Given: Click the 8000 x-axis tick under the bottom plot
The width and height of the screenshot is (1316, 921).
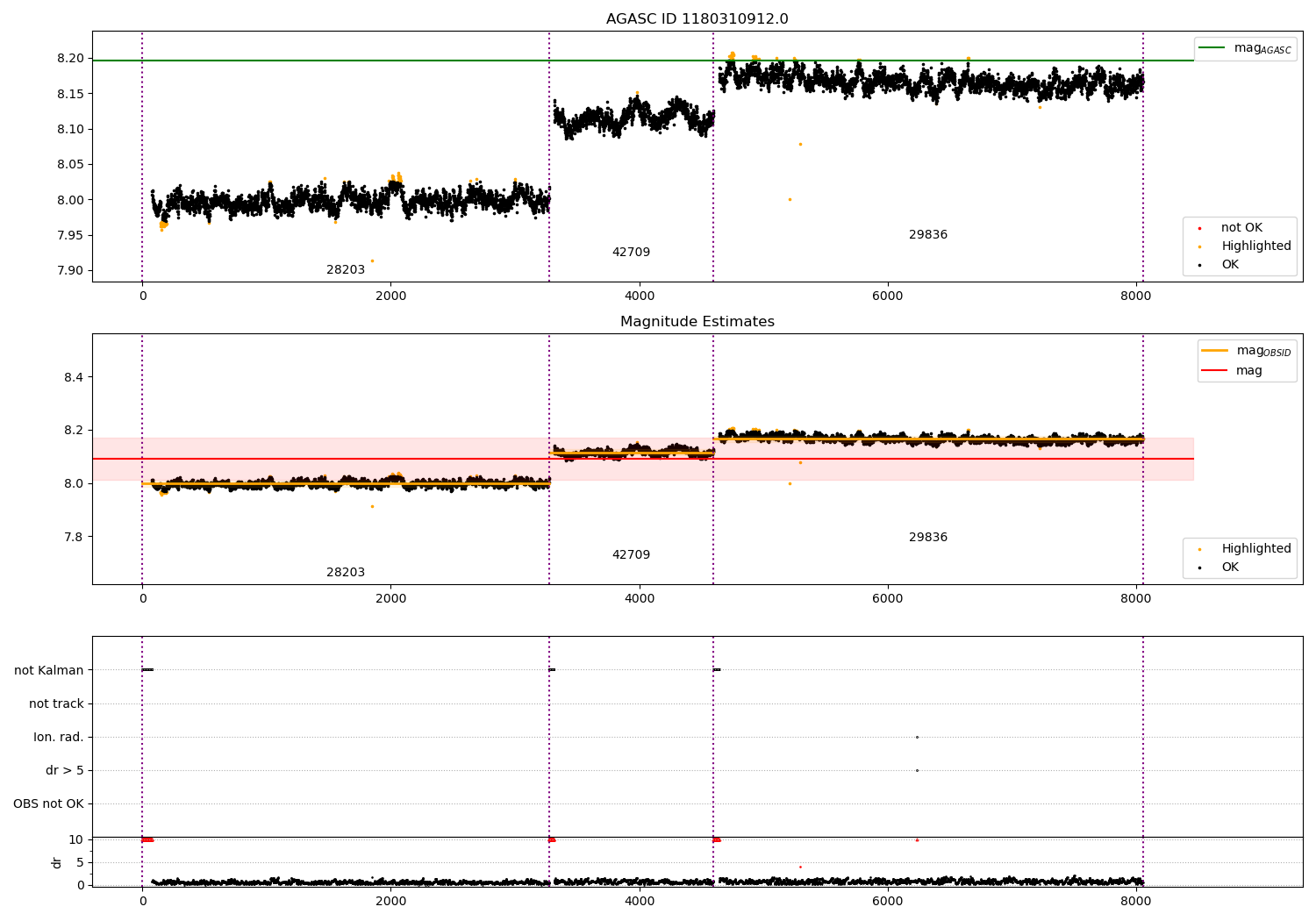Looking at the screenshot, I should click(1136, 901).
